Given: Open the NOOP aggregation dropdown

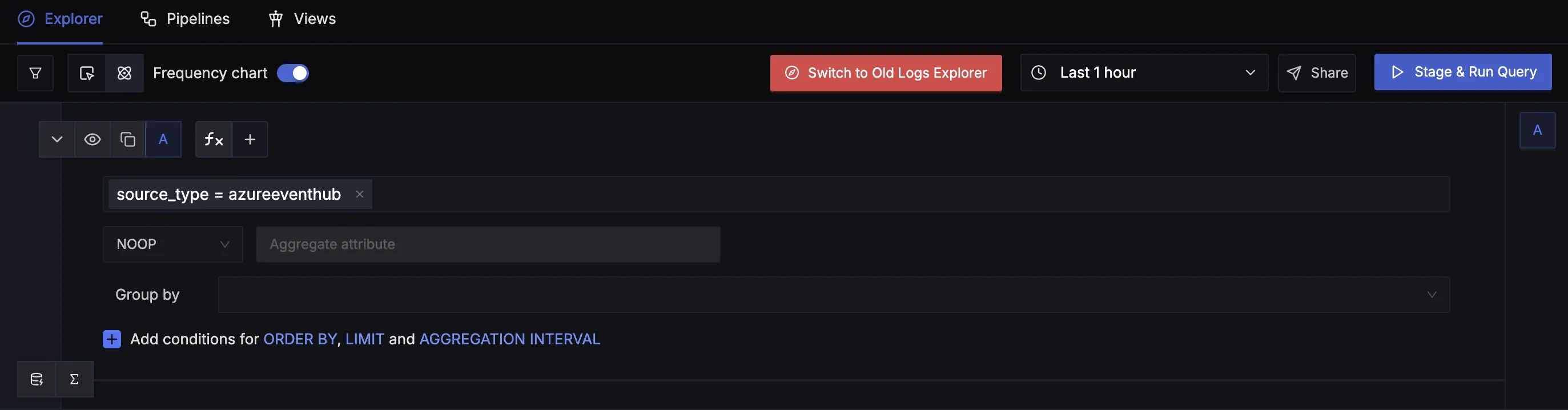Looking at the screenshot, I should point(173,244).
